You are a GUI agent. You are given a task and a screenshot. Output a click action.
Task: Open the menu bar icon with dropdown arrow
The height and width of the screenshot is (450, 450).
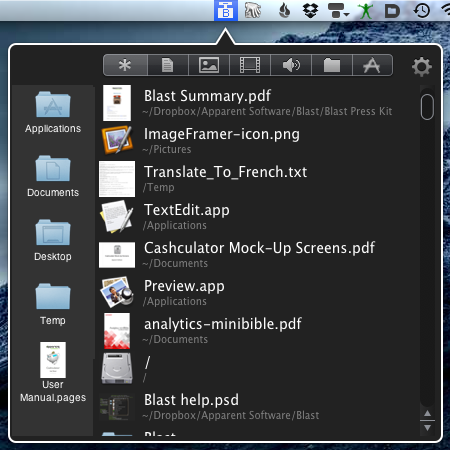[338, 10]
